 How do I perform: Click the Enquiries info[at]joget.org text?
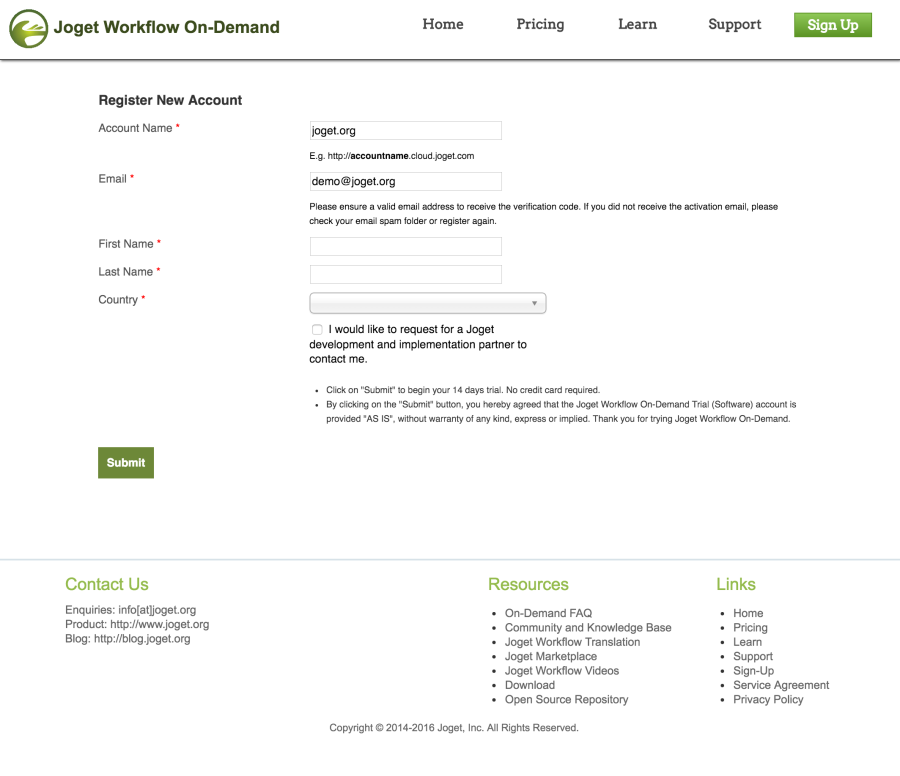coord(130,610)
